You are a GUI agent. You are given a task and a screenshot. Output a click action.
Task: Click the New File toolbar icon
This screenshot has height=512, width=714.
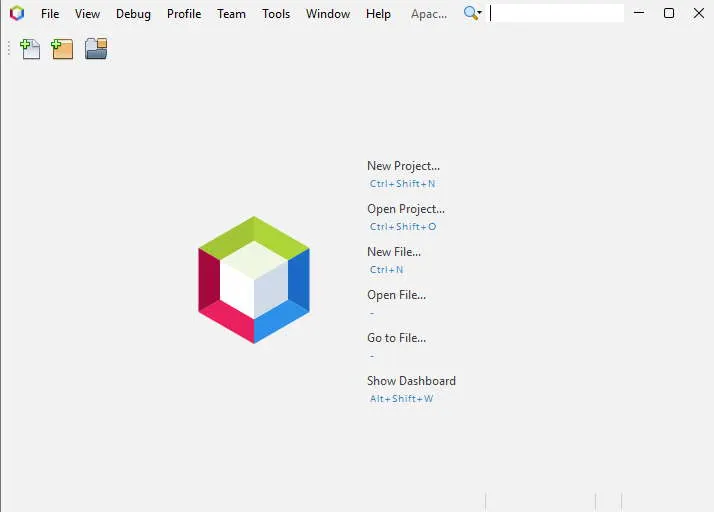[30, 49]
